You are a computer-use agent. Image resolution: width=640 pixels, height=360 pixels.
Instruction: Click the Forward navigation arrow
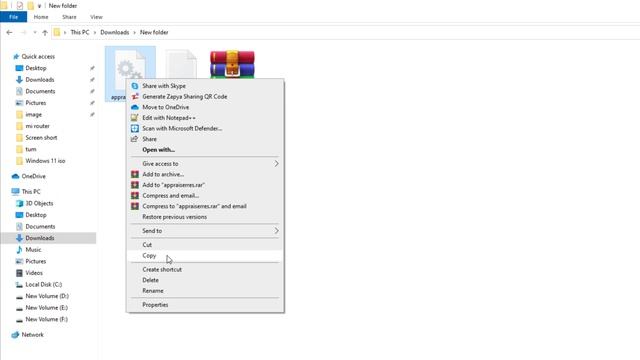click(23, 32)
